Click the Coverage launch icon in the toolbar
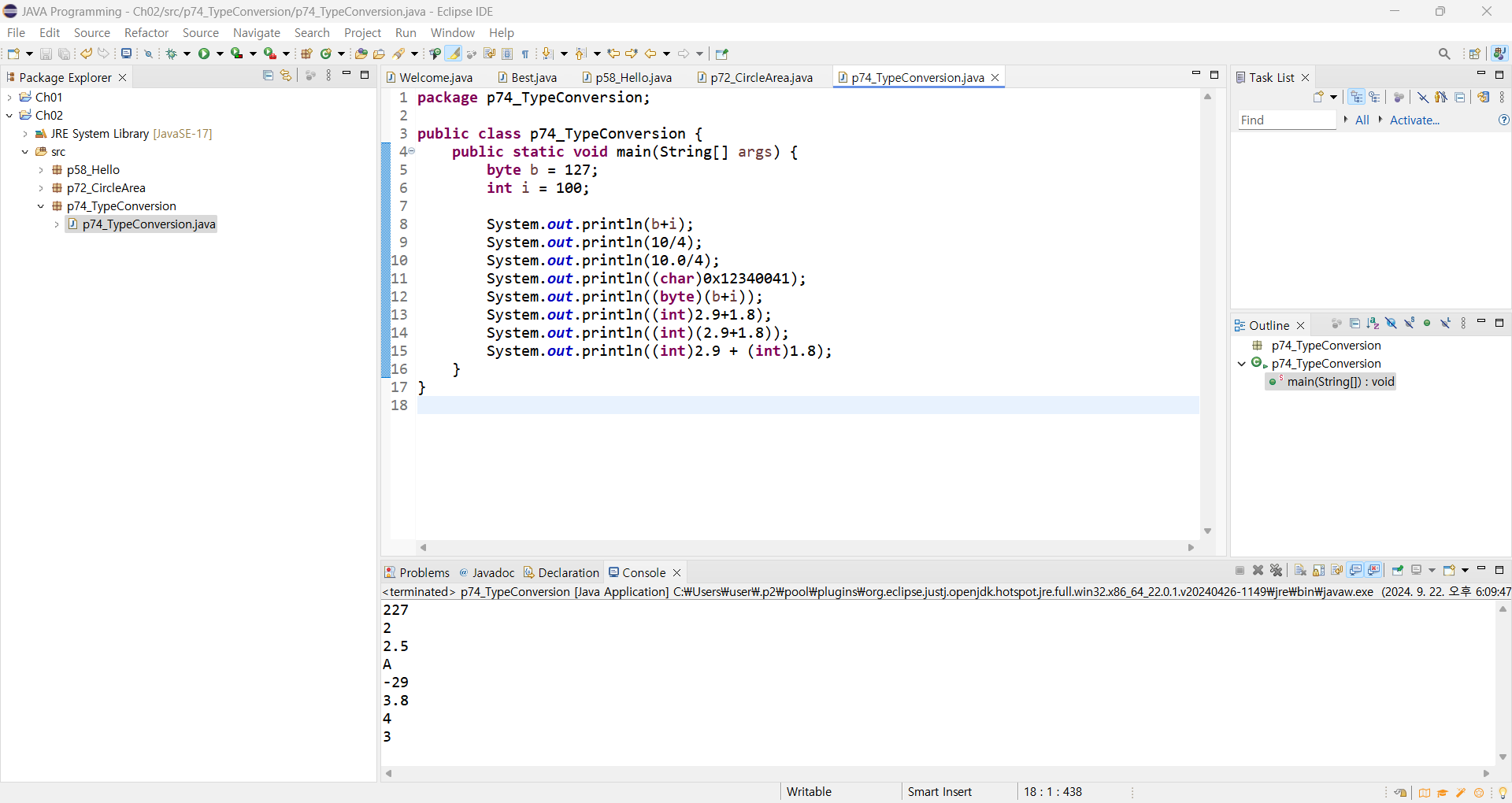Image resolution: width=1512 pixels, height=803 pixels. (236, 54)
